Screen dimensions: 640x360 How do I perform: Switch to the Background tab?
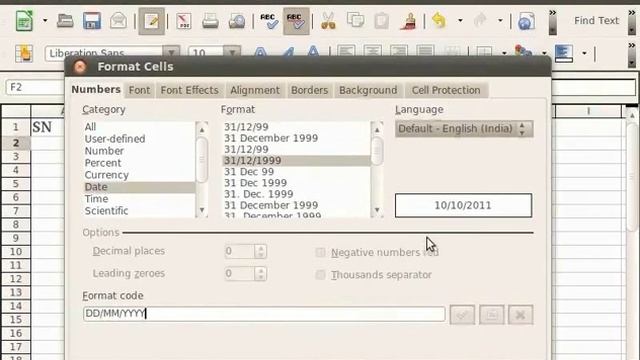(368, 90)
